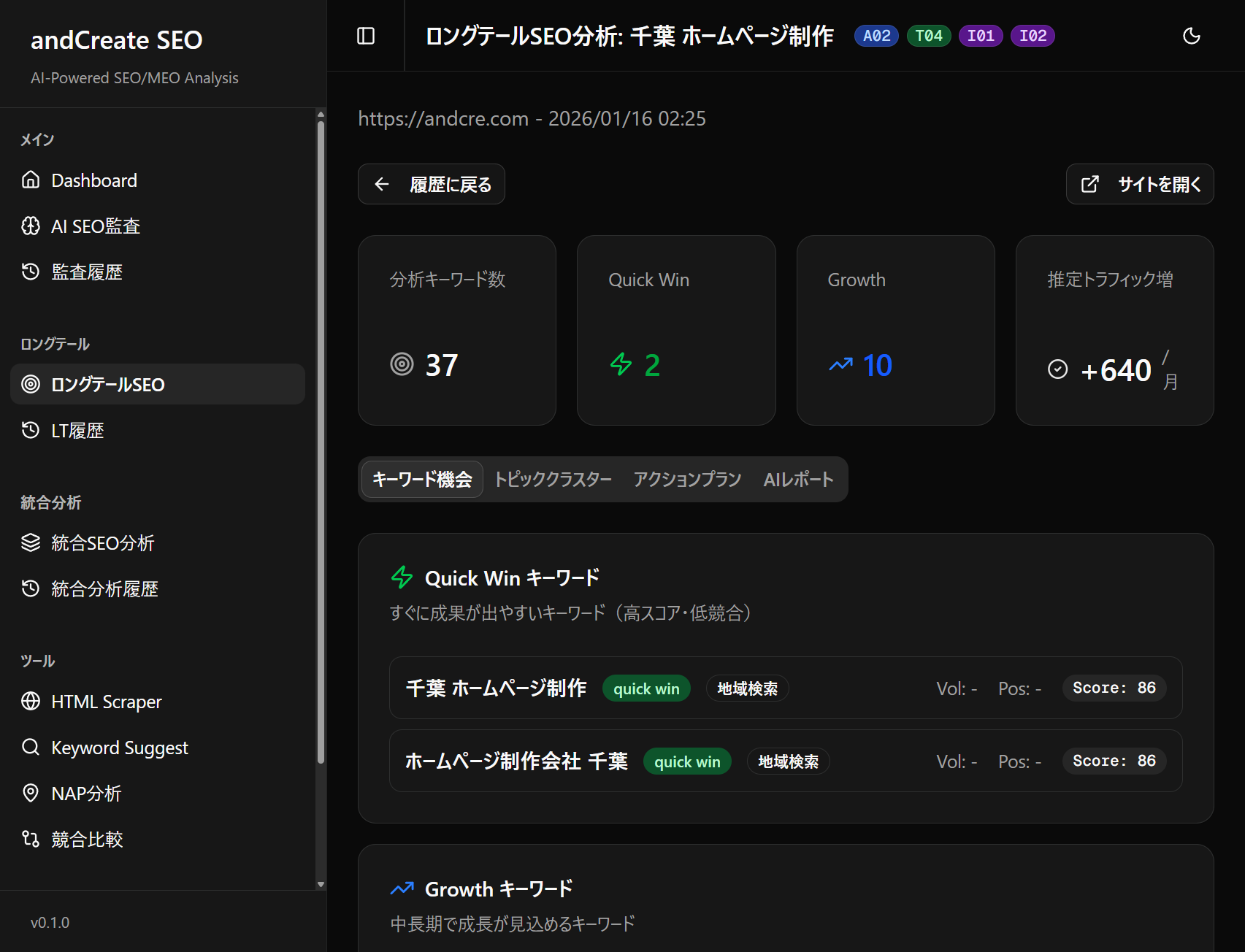1245x952 pixels.
Task: Open the Dashboard from the sidebar
Action: 93,180
